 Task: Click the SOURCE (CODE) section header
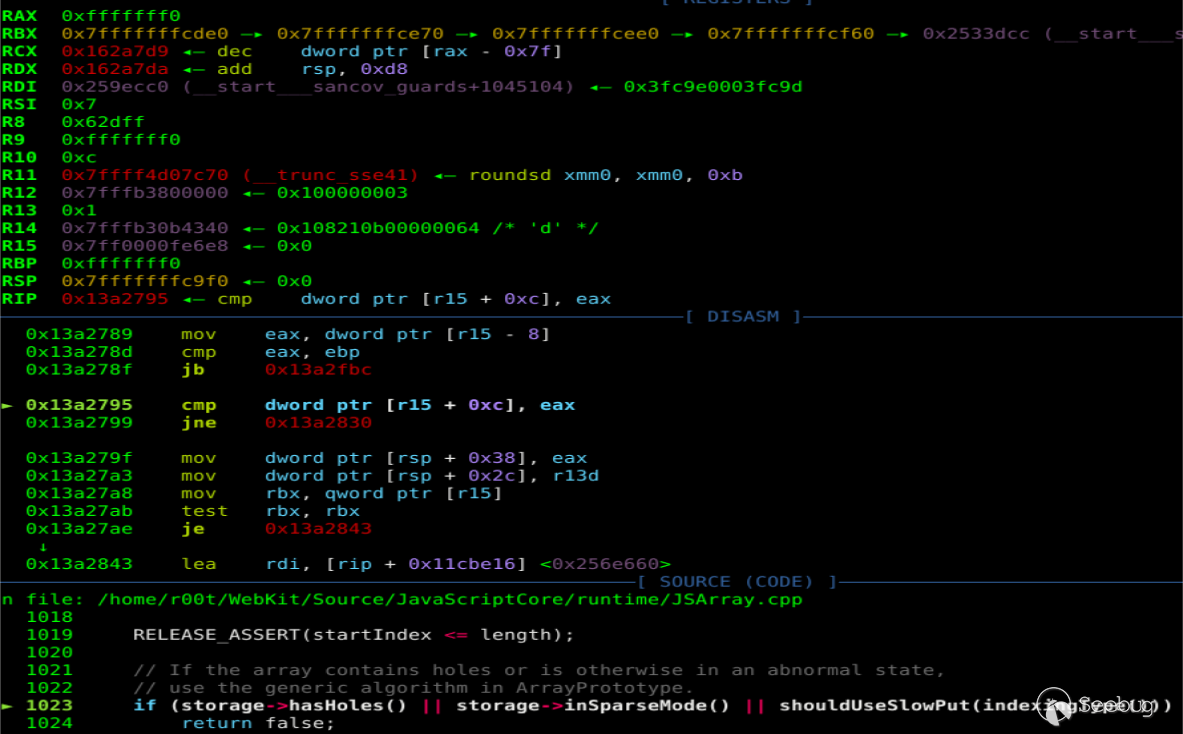tap(737, 582)
